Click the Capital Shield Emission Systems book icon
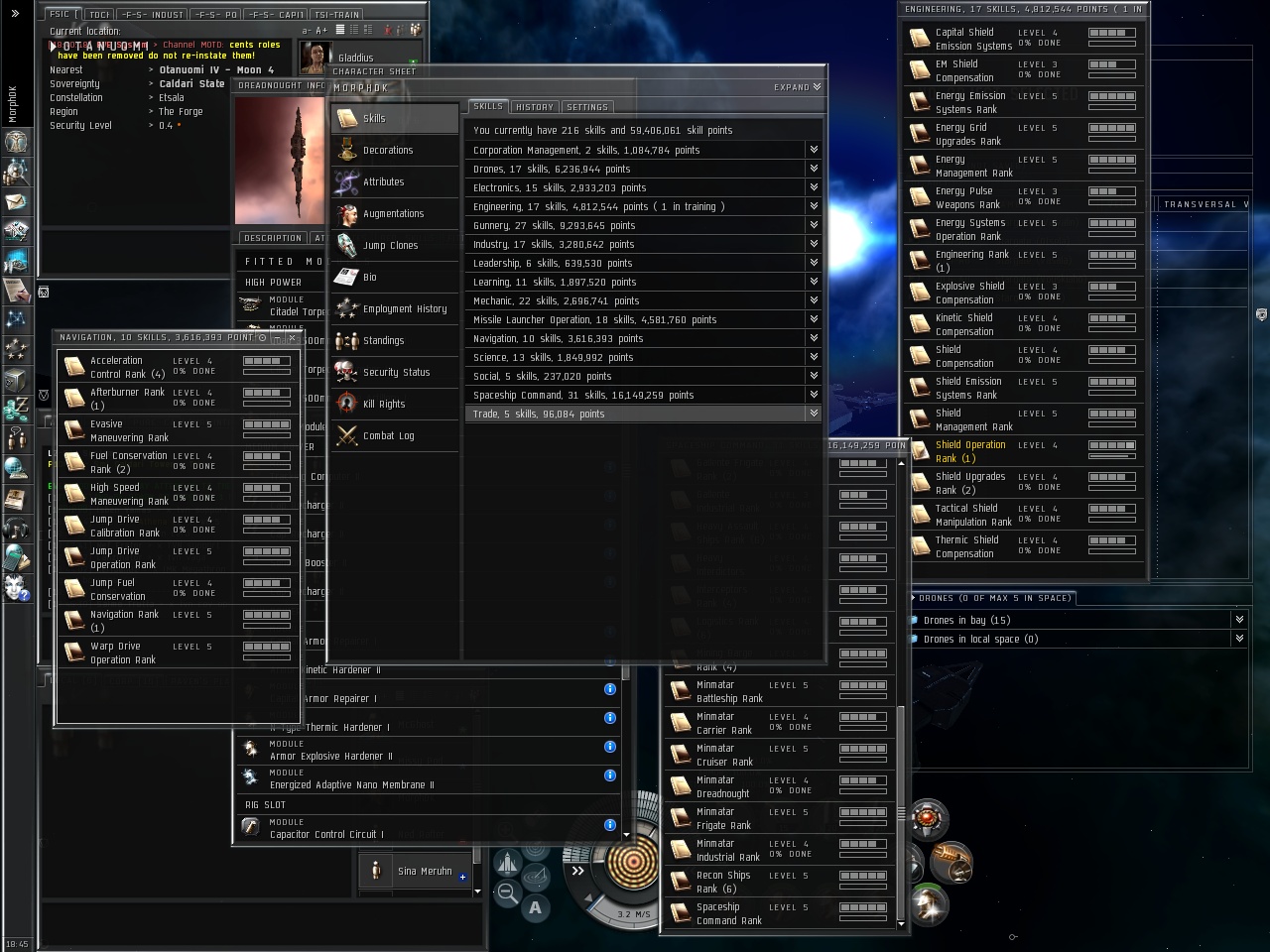Image resolution: width=1270 pixels, height=952 pixels. pyautogui.click(x=919, y=39)
